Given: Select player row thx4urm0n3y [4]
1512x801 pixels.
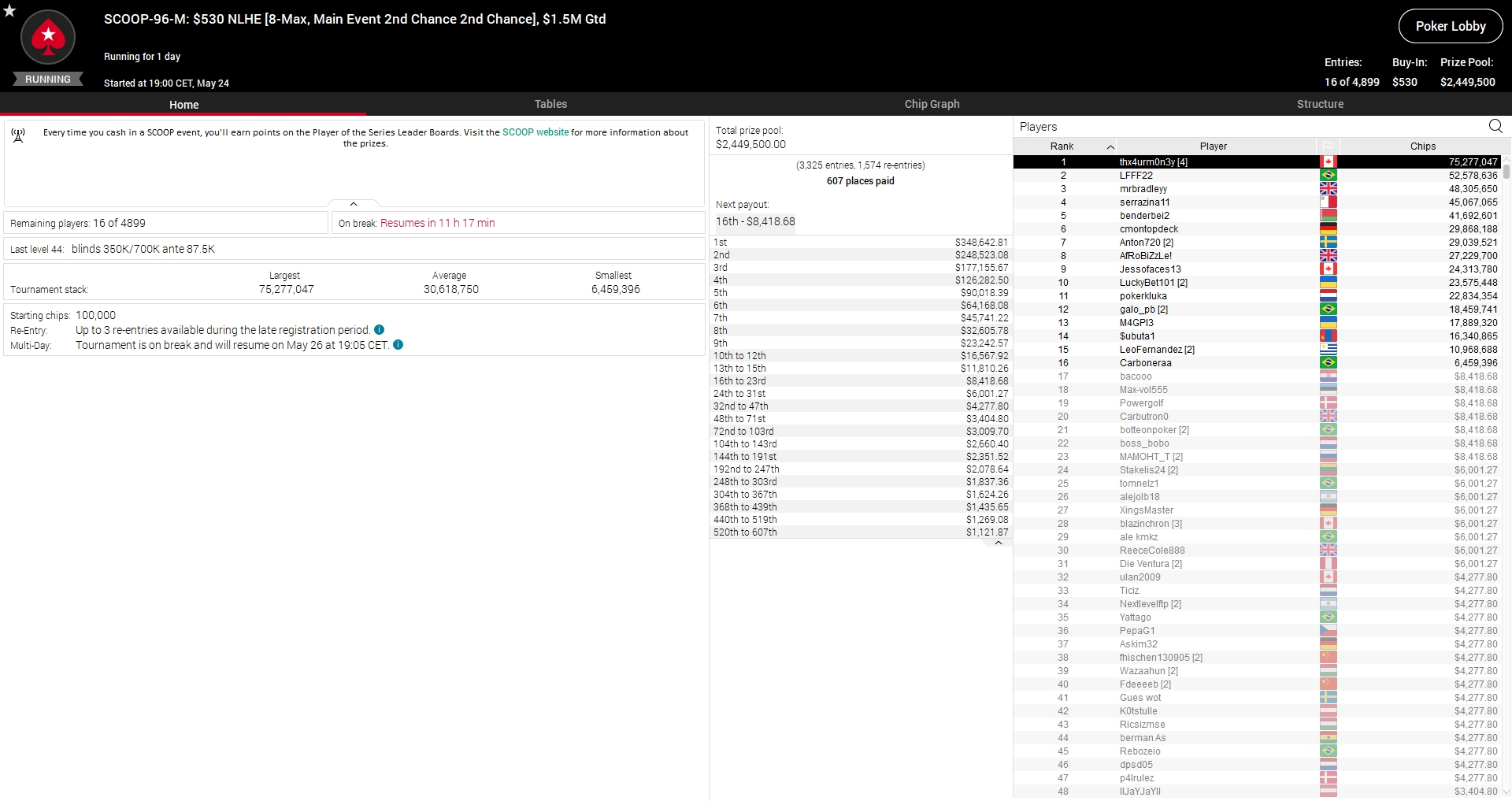Looking at the screenshot, I should click(x=1257, y=162).
